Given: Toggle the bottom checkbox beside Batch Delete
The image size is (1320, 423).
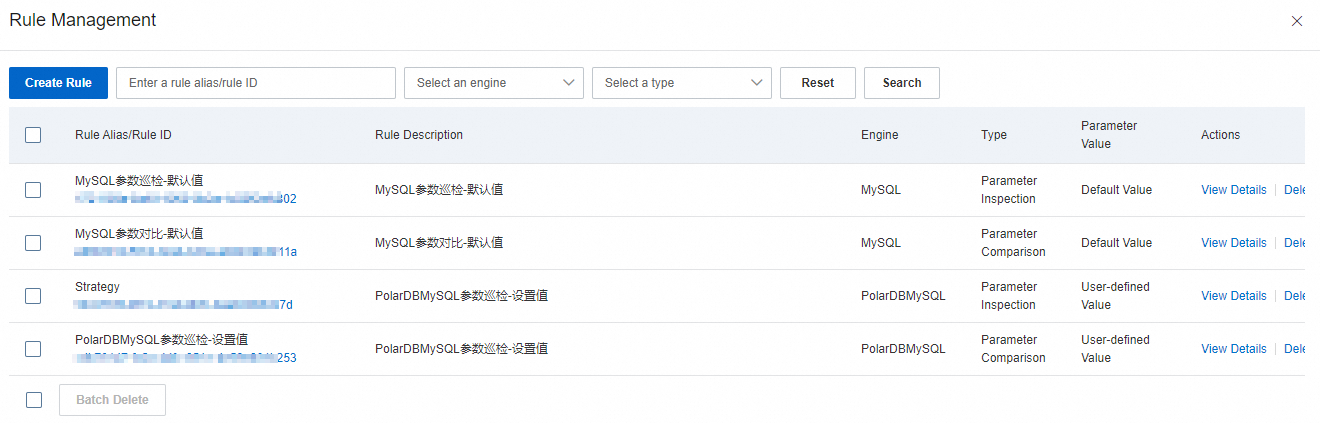Looking at the screenshot, I should pyautogui.click(x=34, y=400).
